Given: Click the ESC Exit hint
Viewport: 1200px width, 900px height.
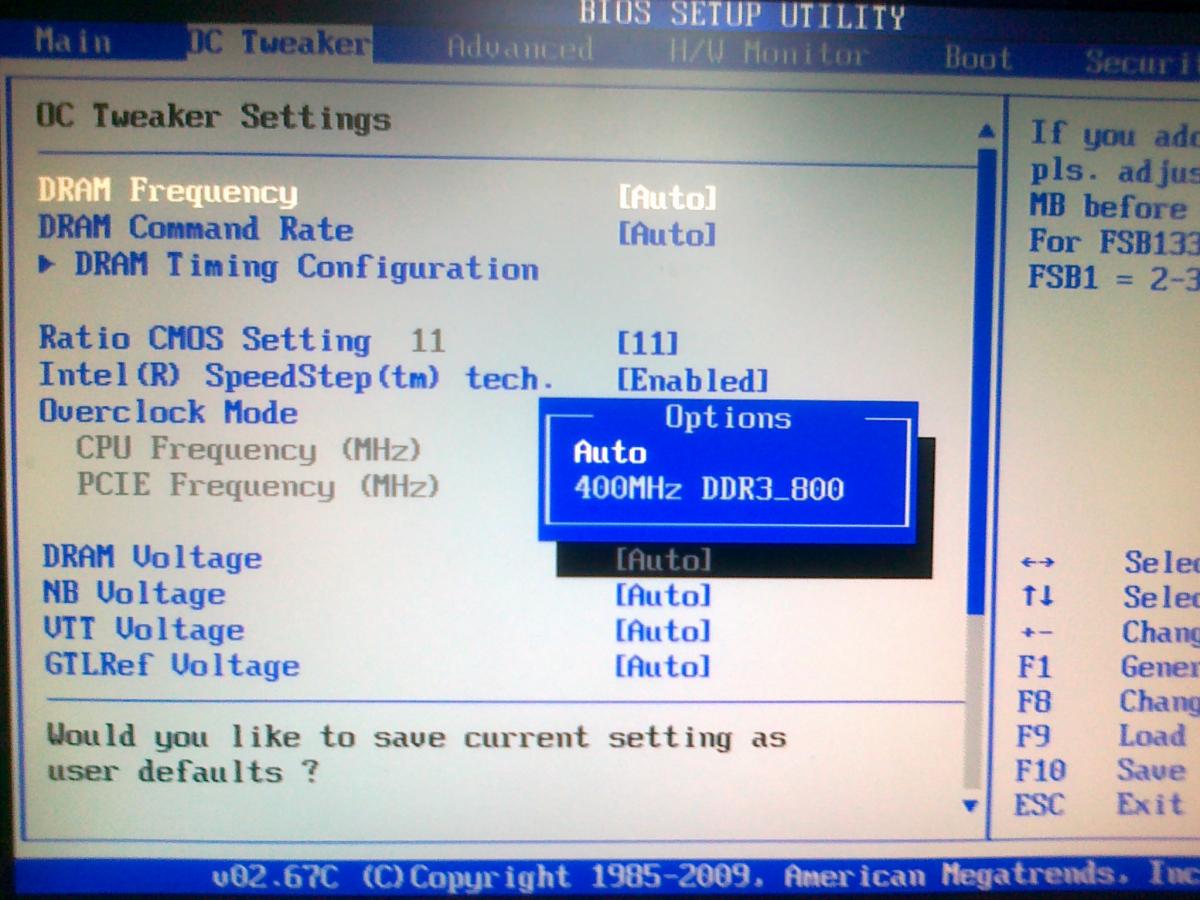Looking at the screenshot, I should point(1099,805).
